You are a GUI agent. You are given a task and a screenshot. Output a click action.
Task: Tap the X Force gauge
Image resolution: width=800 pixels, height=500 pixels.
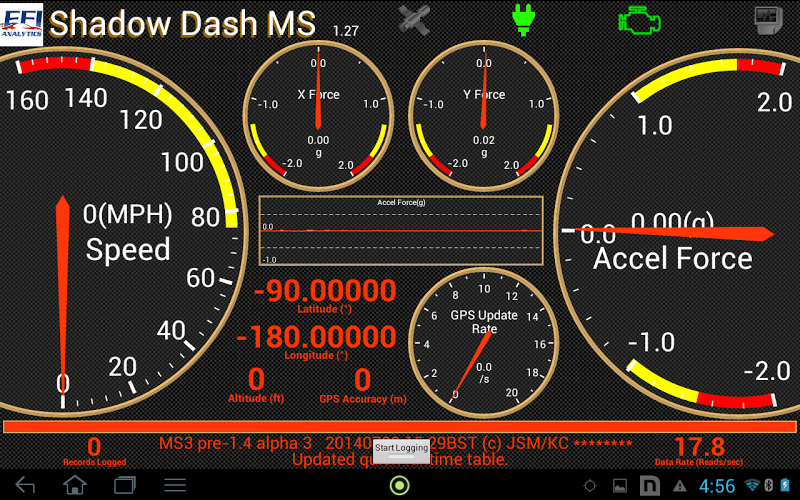coord(318,116)
